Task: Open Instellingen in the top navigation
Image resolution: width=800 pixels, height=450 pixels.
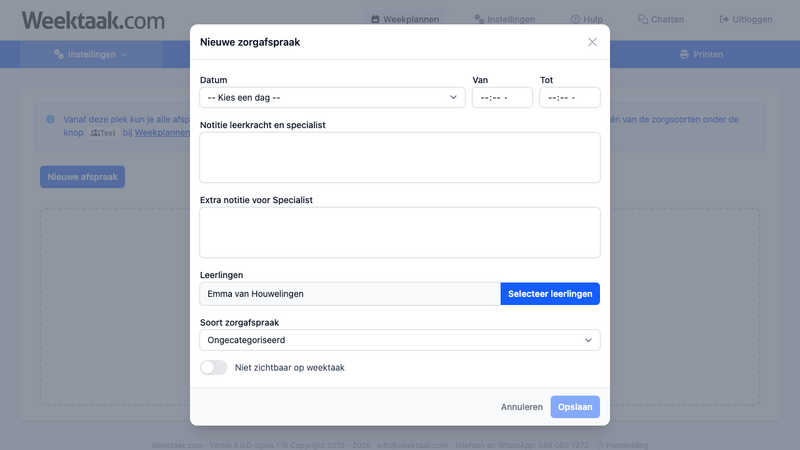Action: pos(505,19)
